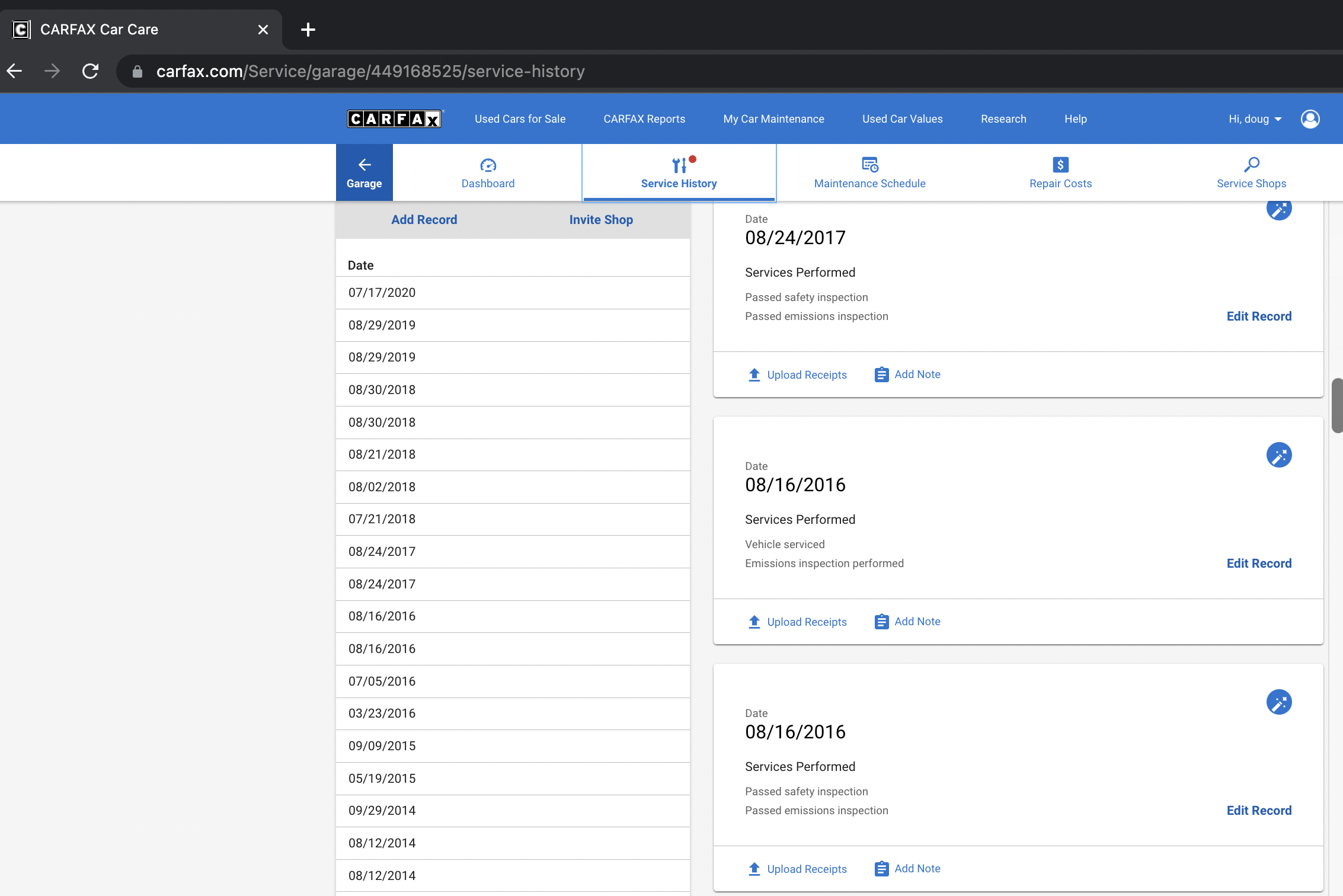Click note icon in bottom 08/16/2016 card
Screen dimensions: 1343x896
coord(882,869)
